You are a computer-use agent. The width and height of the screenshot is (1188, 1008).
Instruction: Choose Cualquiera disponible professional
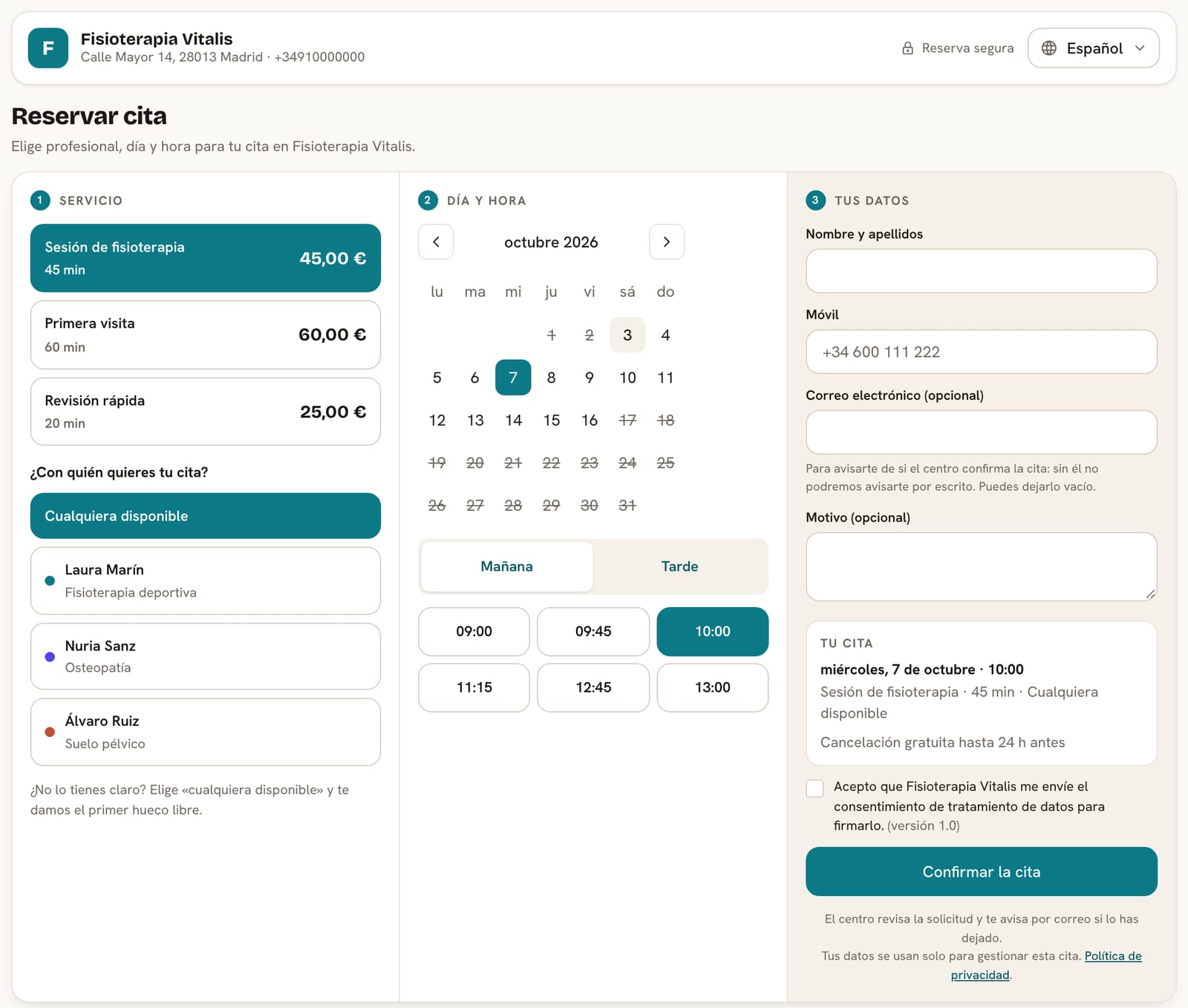pyautogui.click(x=206, y=516)
